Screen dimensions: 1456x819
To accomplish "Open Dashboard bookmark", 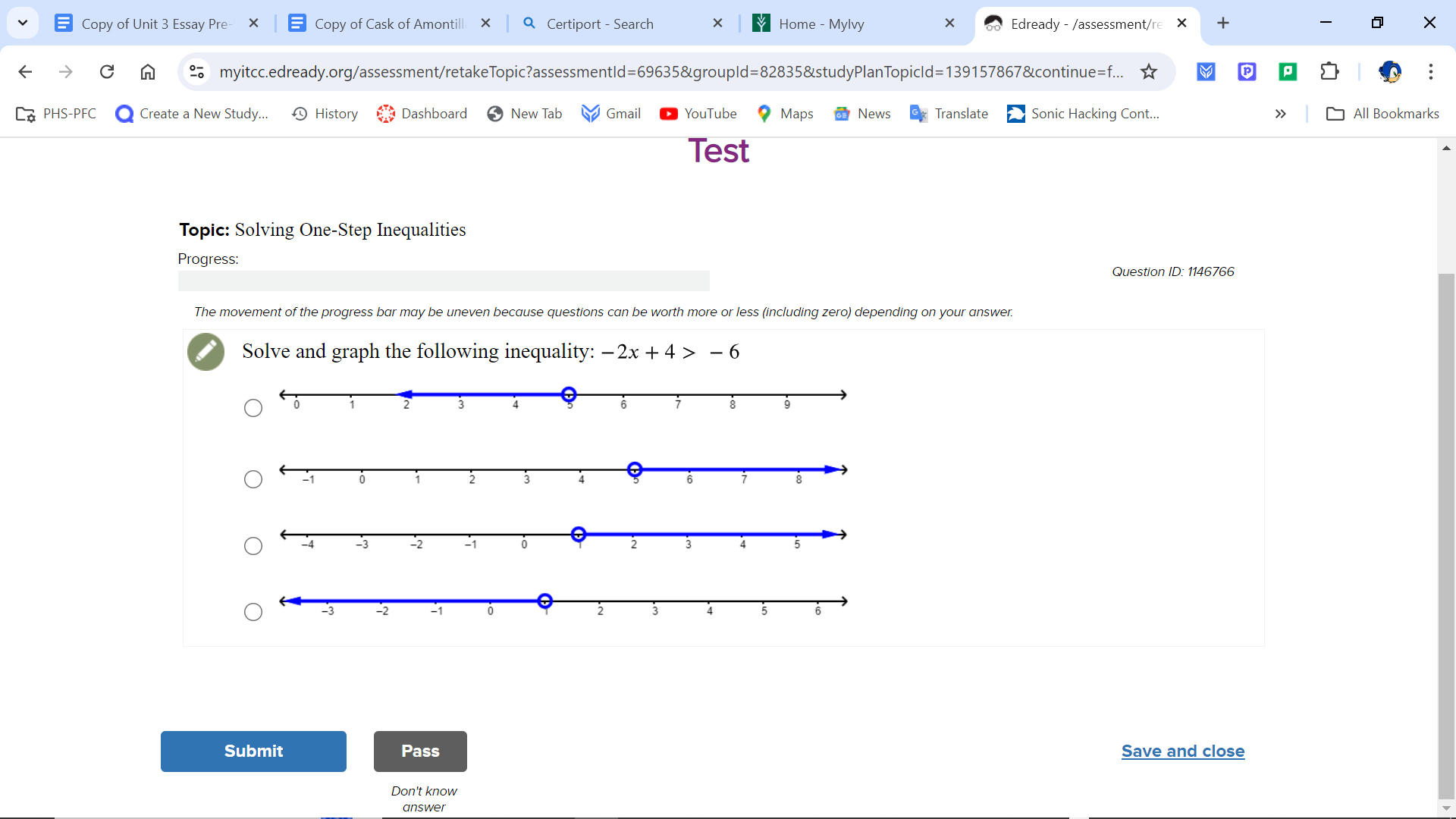I will tap(422, 114).
